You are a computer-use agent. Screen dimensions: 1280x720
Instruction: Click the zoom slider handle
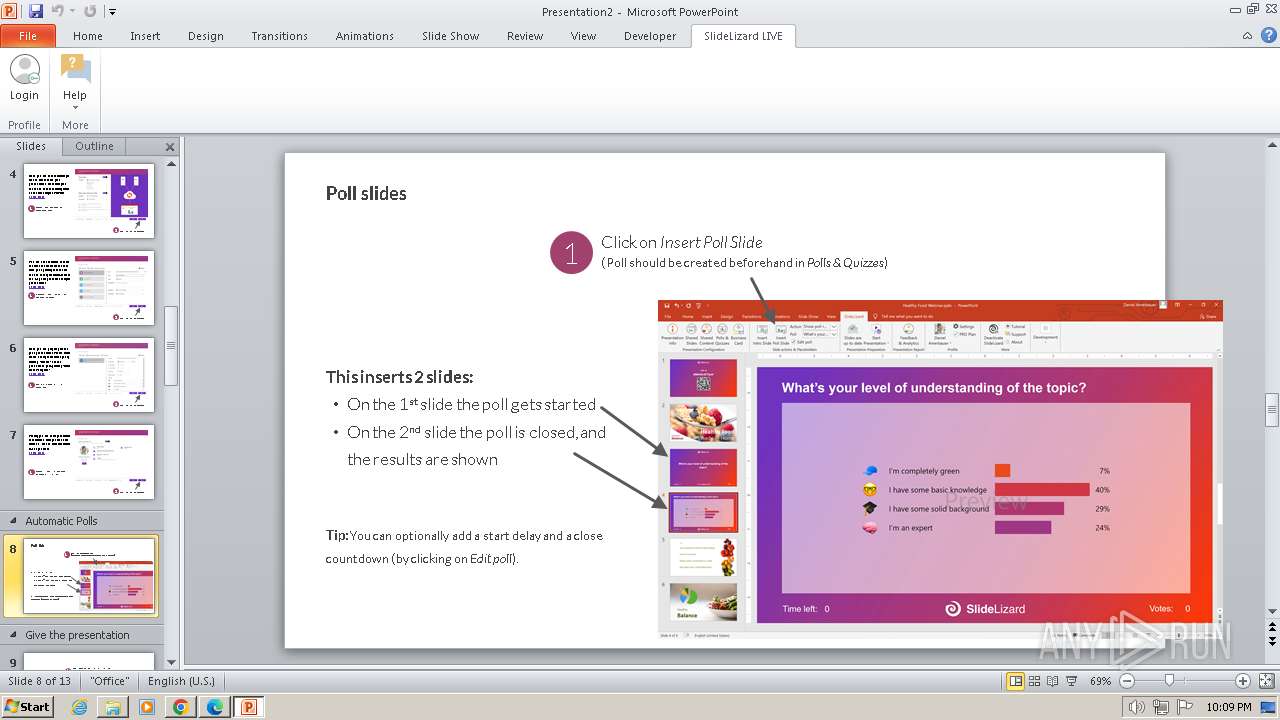(1169, 681)
